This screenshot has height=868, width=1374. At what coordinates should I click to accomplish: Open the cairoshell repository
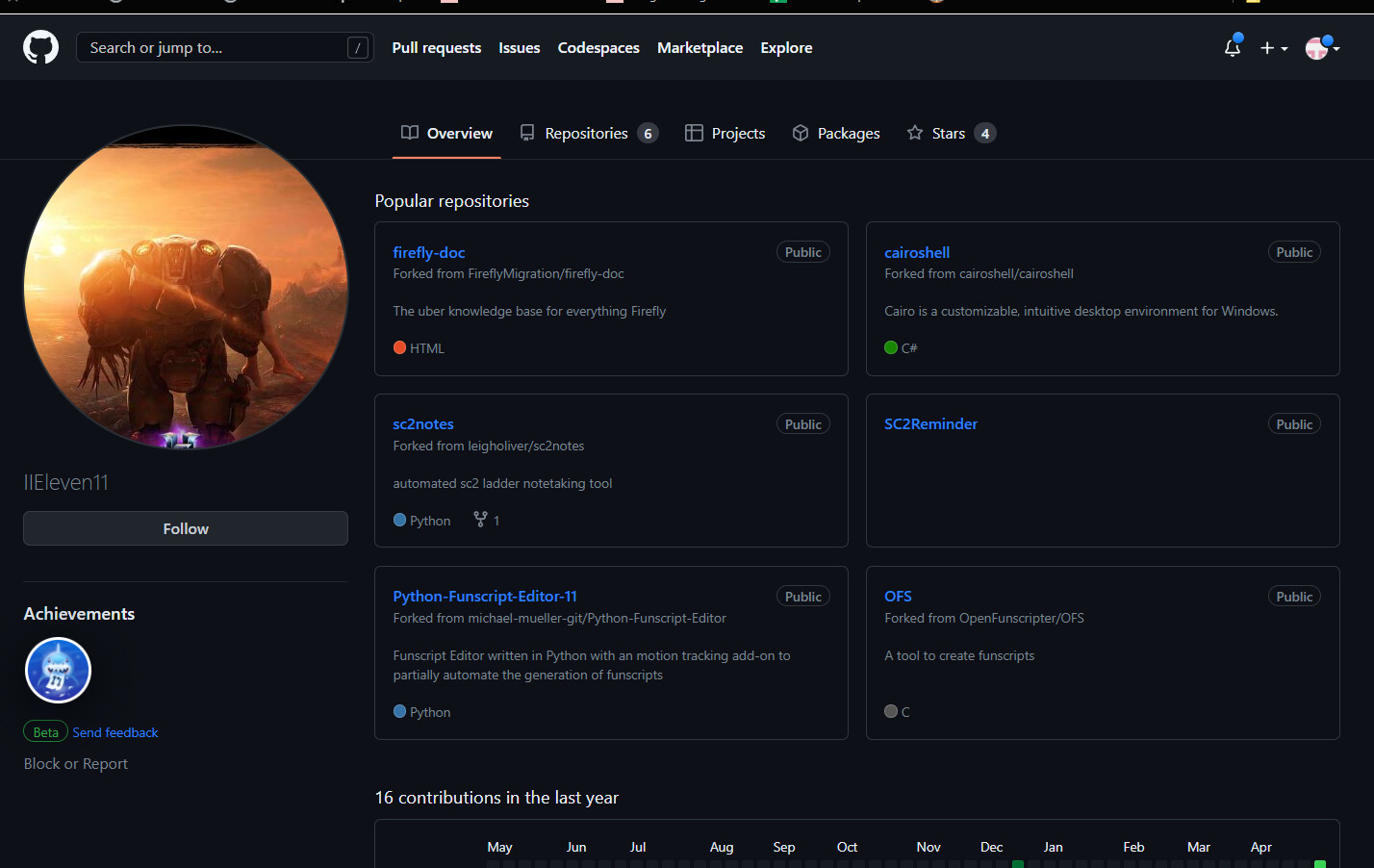tap(917, 252)
